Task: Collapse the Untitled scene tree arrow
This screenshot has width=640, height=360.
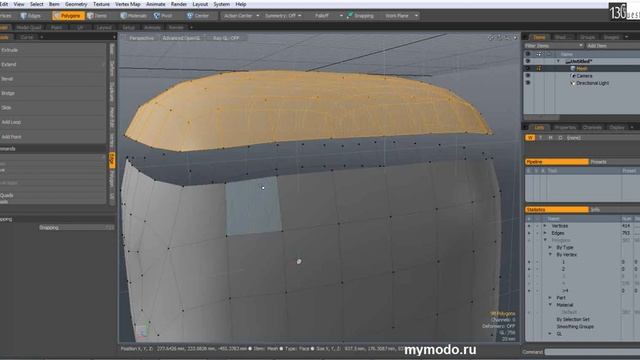Action: coord(558,61)
